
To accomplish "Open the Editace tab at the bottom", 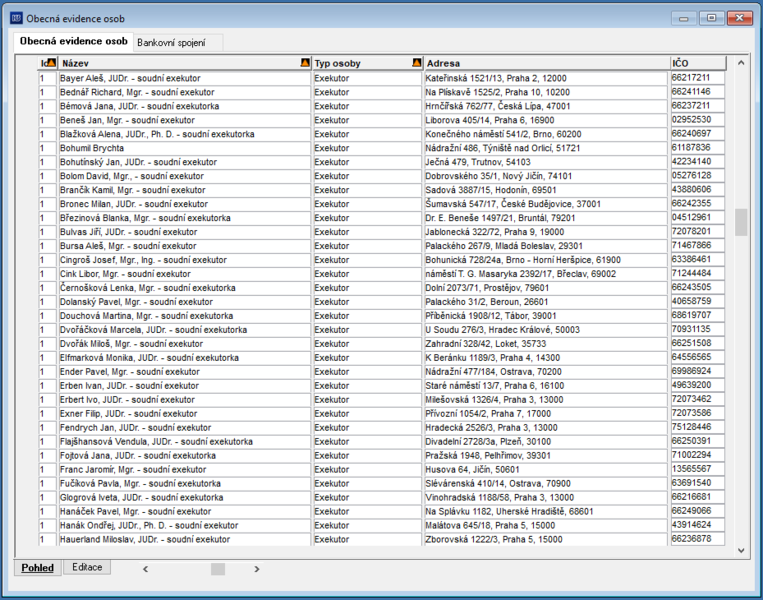I will tap(87, 567).
